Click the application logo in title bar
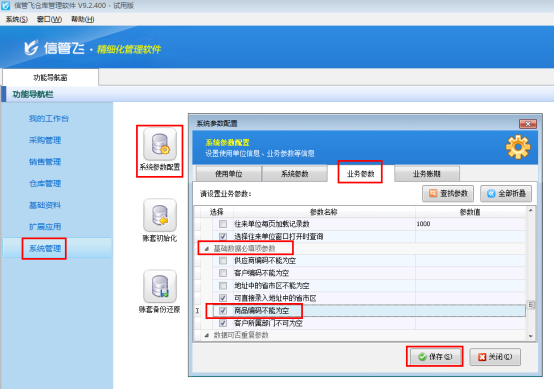Screen dimensions: 554x389 point(6,5)
